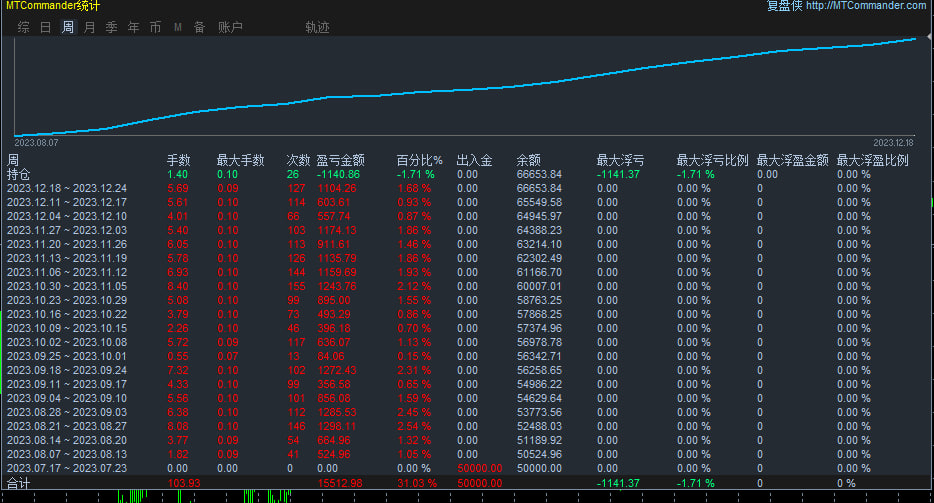Open the 季 quarterly tab
This screenshot has width=934, height=503.
coord(111,27)
